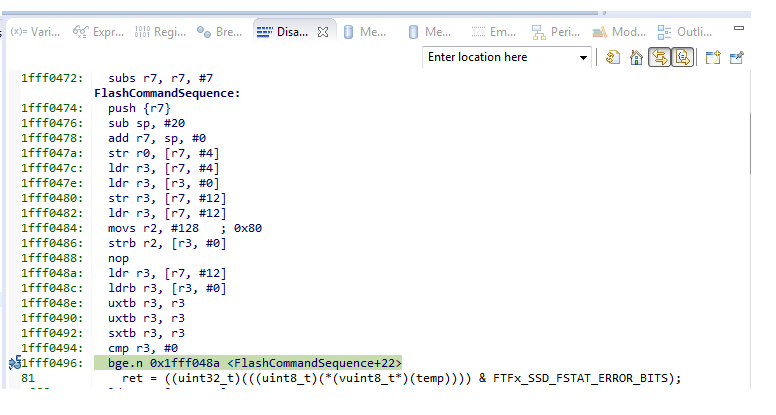This screenshot has width=776, height=415.
Task: Switch to the Outline tab
Action: pos(685,32)
